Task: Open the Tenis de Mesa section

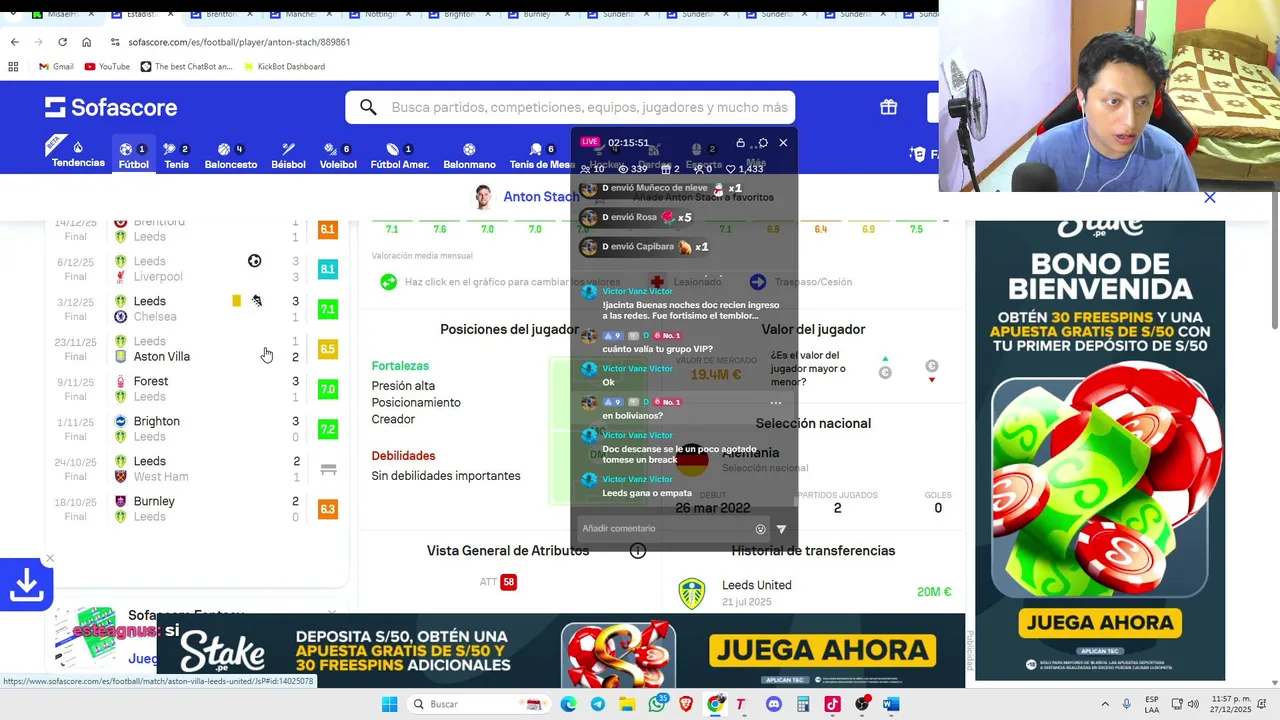Action: pos(541,155)
